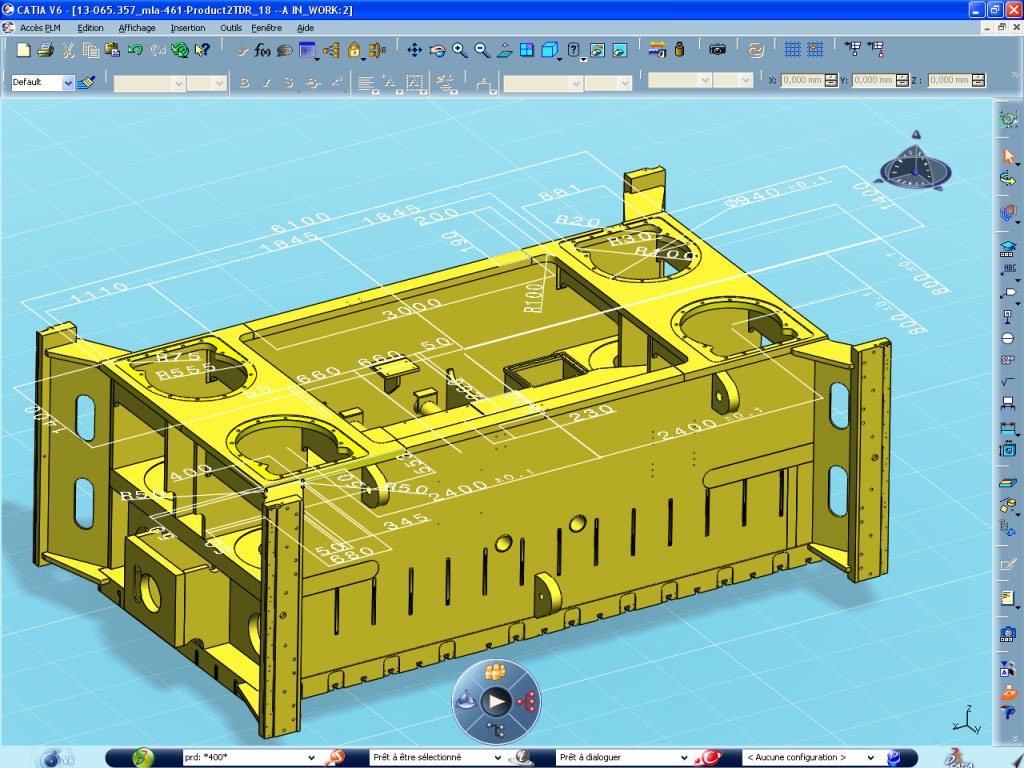Click the Accès PLM menu button

pos(41,28)
